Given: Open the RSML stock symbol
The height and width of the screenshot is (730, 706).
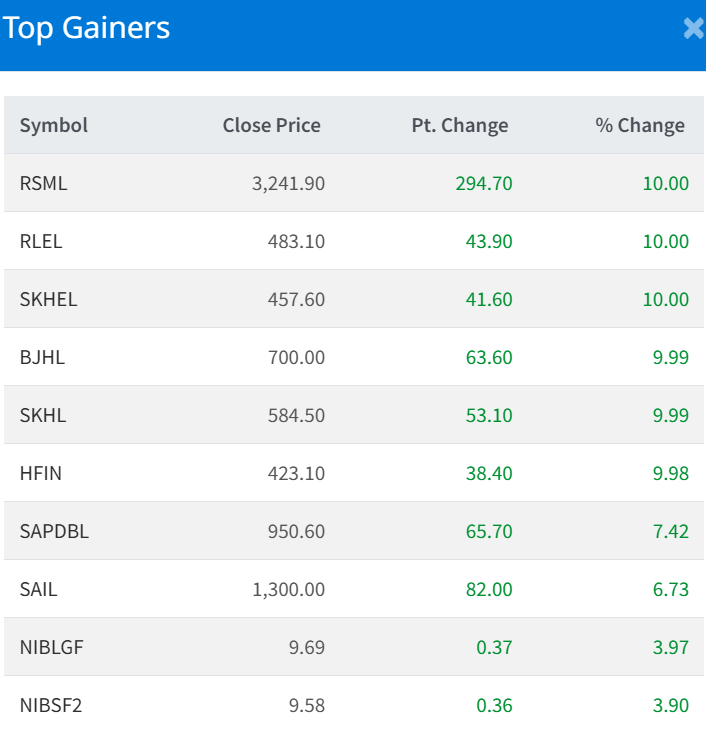Looking at the screenshot, I should (43, 183).
